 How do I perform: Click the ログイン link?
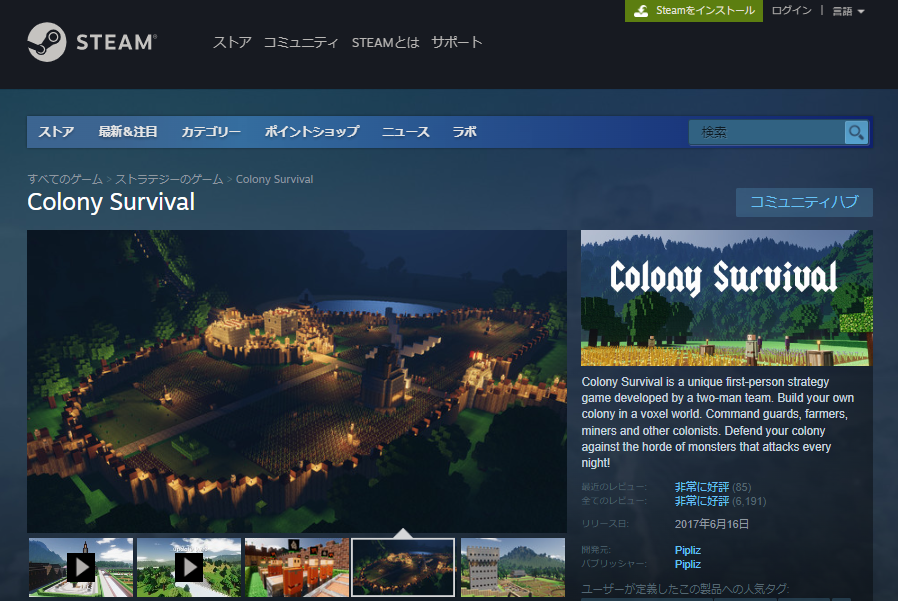(x=792, y=10)
